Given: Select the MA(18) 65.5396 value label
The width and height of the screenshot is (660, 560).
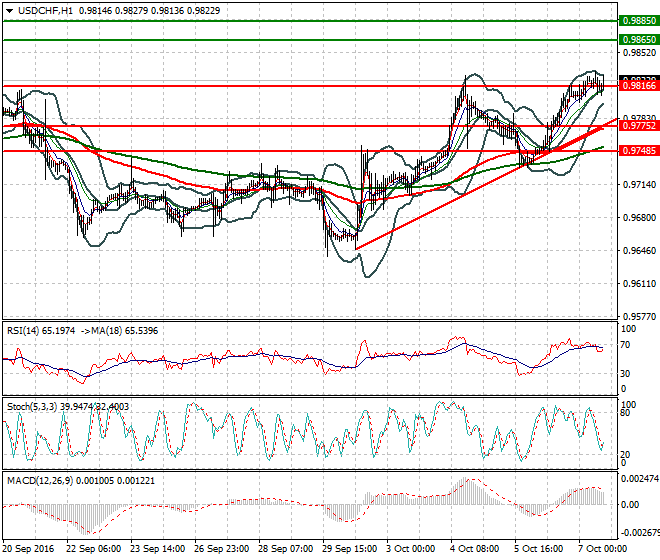Looking at the screenshot, I should coord(125,331).
